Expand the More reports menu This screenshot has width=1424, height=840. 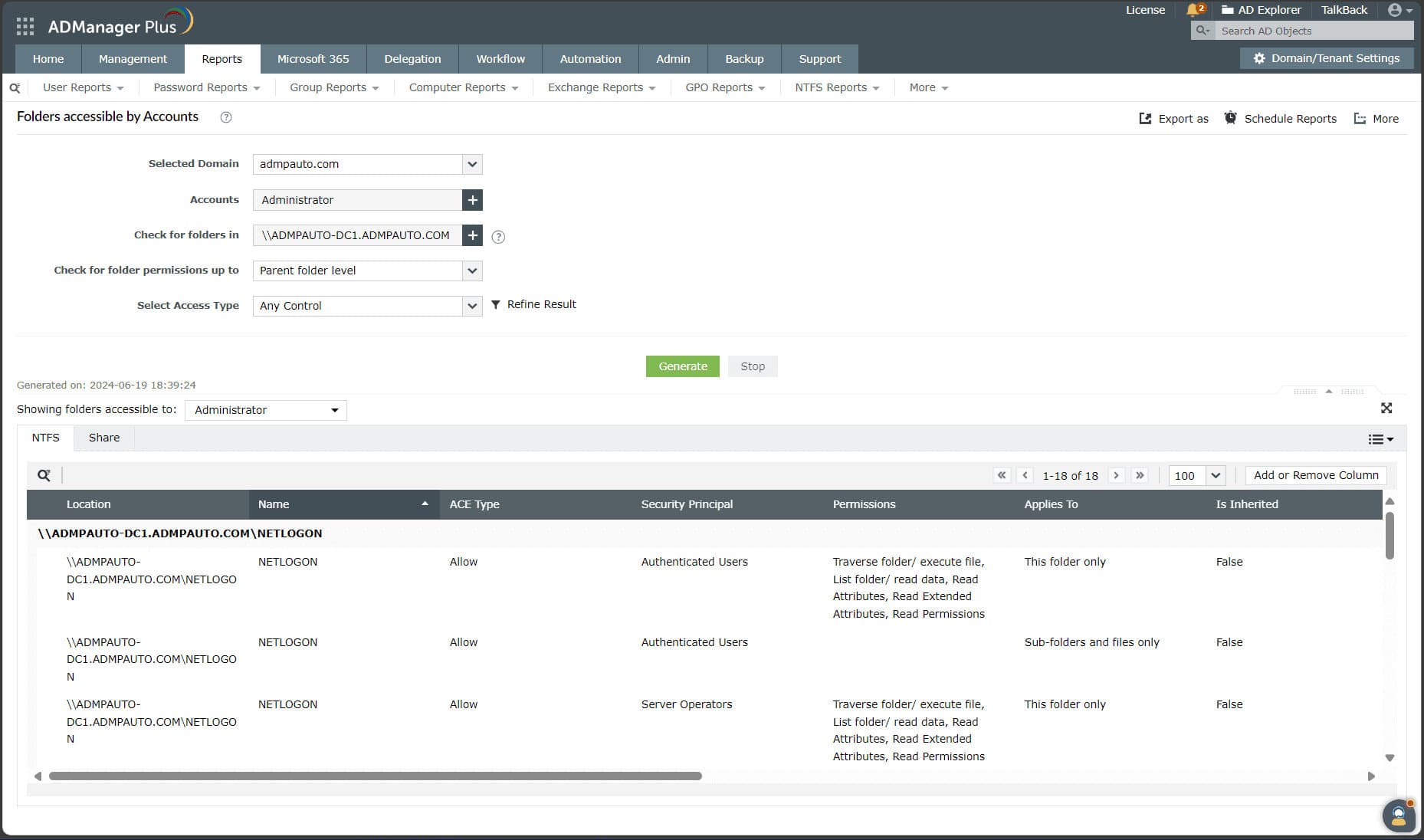(929, 88)
